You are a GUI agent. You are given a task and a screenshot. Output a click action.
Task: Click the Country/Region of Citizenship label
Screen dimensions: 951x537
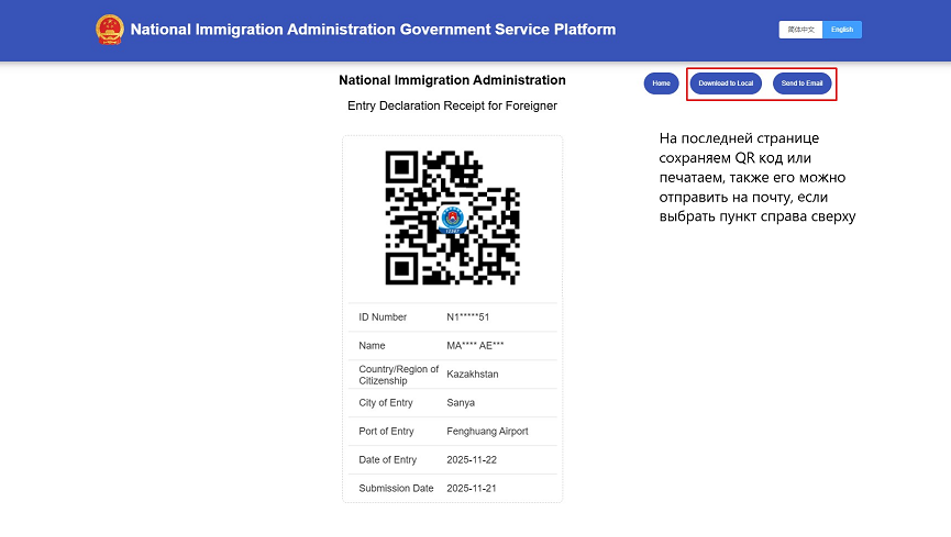(x=398, y=374)
